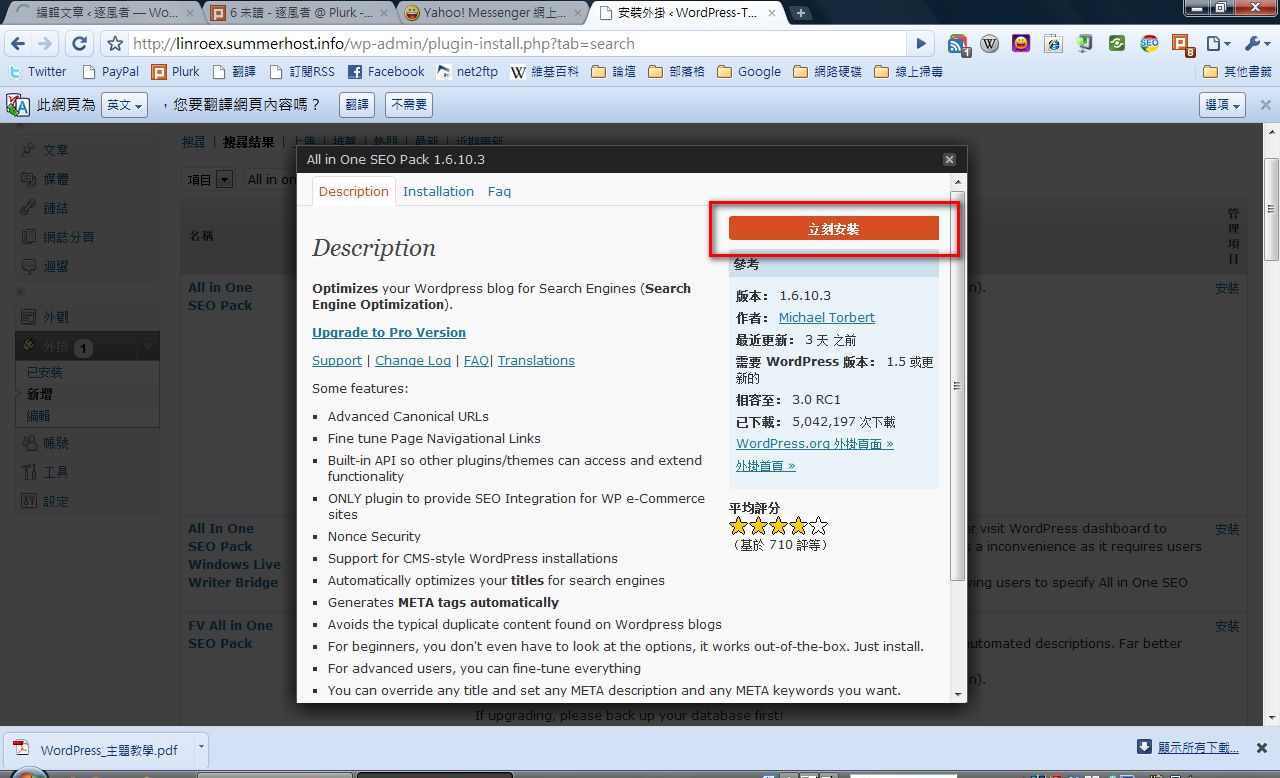Image resolution: width=1280 pixels, height=778 pixels.
Task: Open the FAQ link in the description
Action: pos(476,360)
